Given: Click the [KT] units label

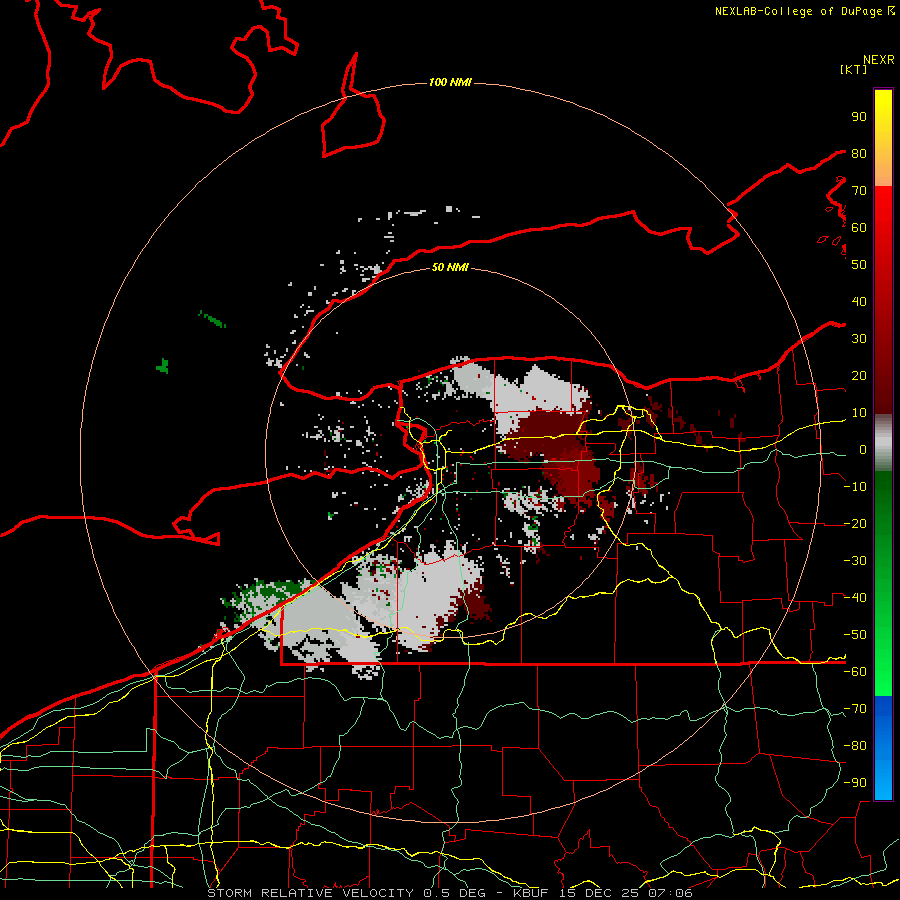Looking at the screenshot, I should 853,69.
